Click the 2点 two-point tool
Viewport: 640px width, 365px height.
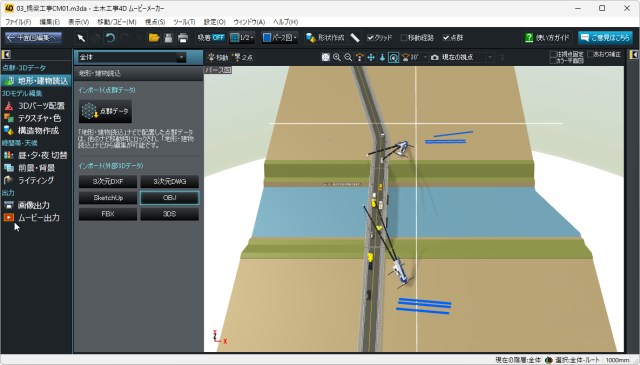(x=242, y=58)
